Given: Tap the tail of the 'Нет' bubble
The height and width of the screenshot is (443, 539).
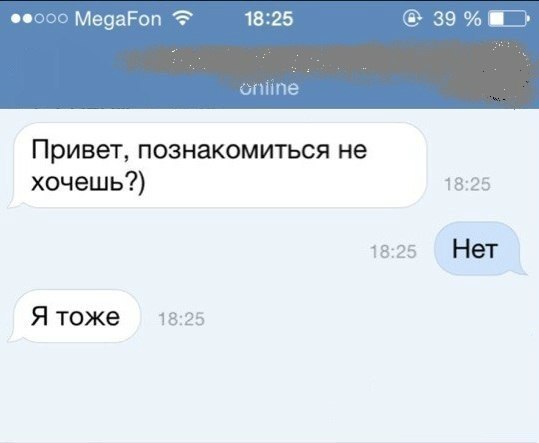Looking at the screenshot, I should pyautogui.click(x=522, y=269).
